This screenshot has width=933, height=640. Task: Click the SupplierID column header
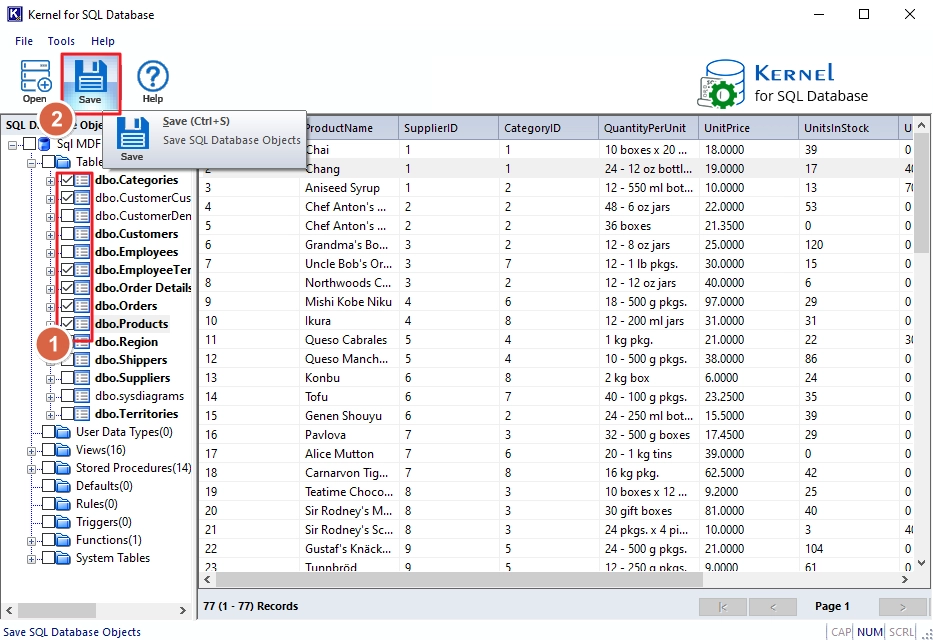tap(448, 128)
